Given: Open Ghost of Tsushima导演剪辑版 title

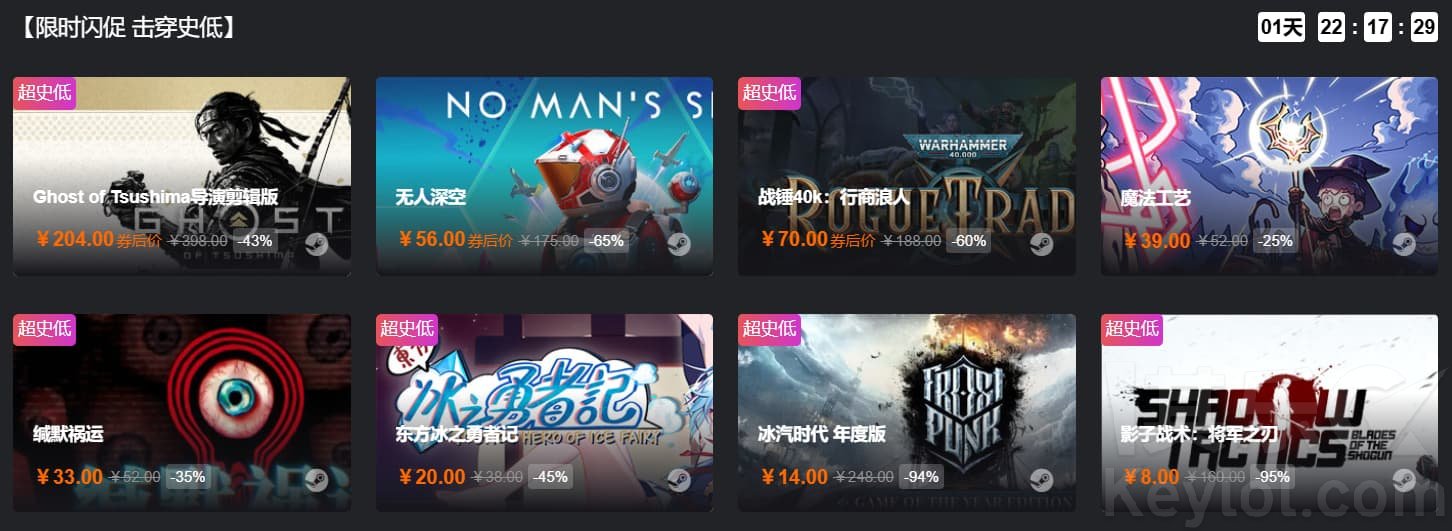Looking at the screenshot, I should tap(155, 197).
